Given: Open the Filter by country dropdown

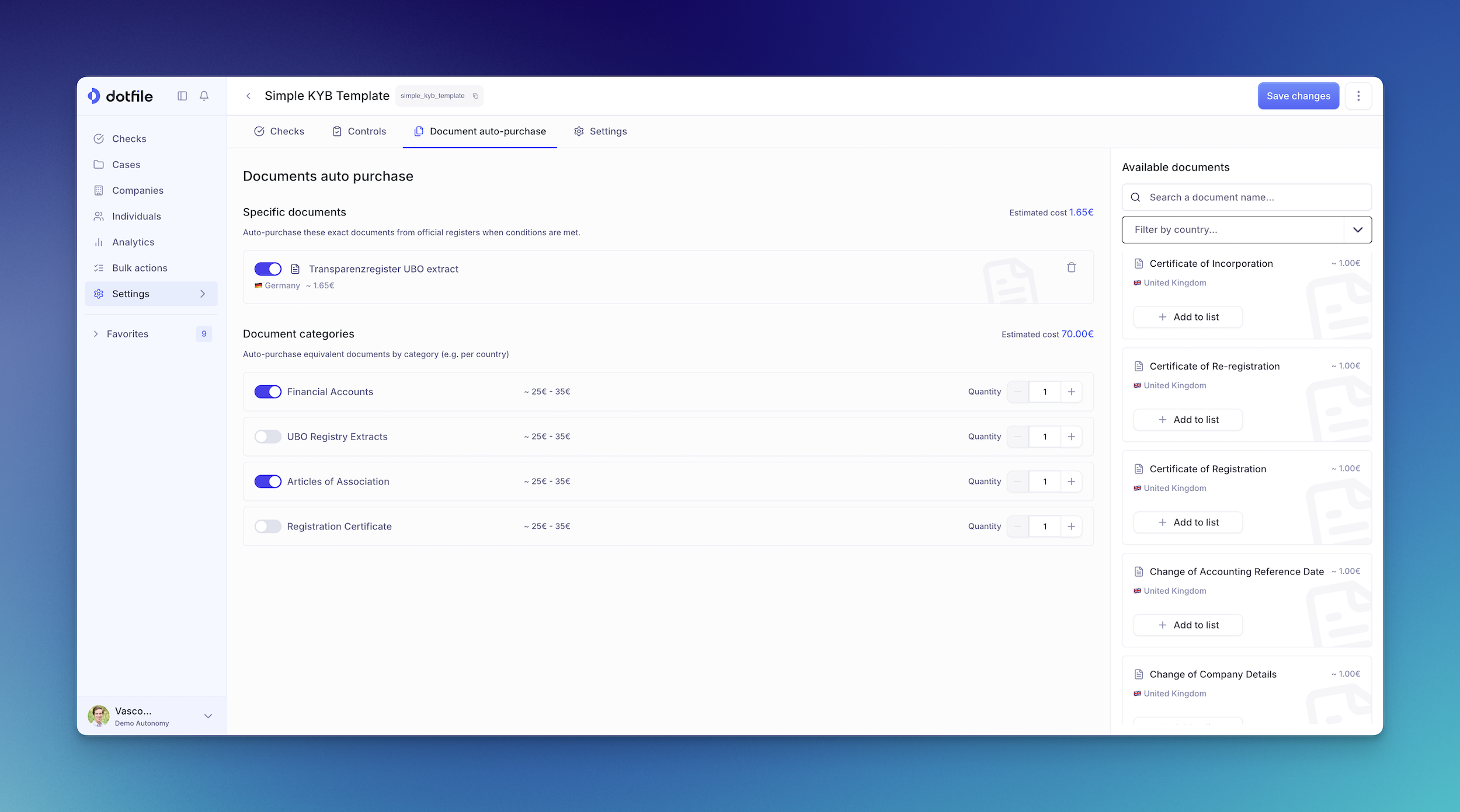Looking at the screenshot, I should coord(1246,229).
